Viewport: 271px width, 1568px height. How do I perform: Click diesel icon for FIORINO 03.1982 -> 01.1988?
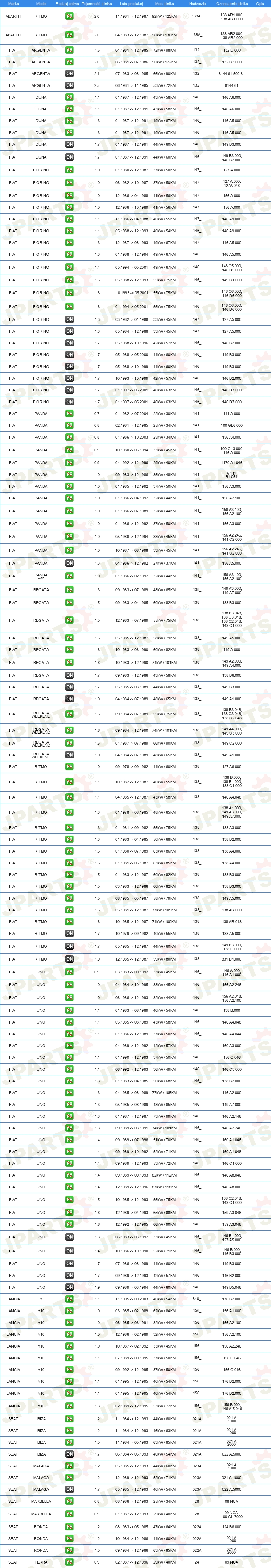pos(69,319)
